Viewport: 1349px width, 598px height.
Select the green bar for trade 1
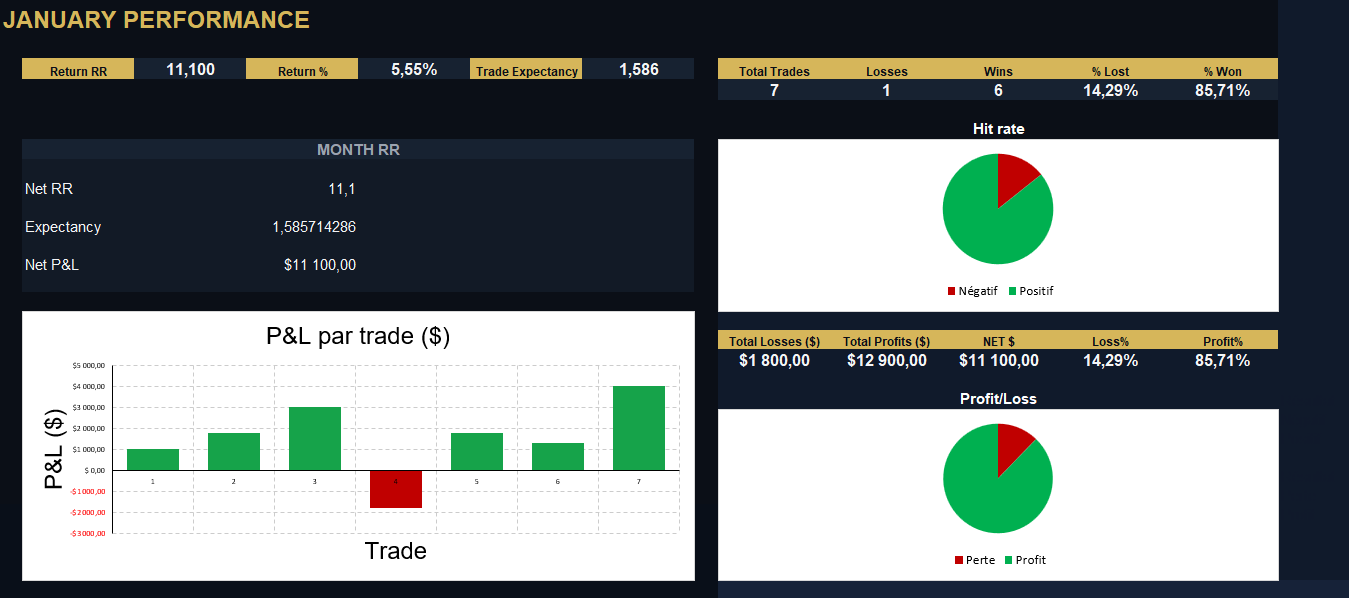153,459
